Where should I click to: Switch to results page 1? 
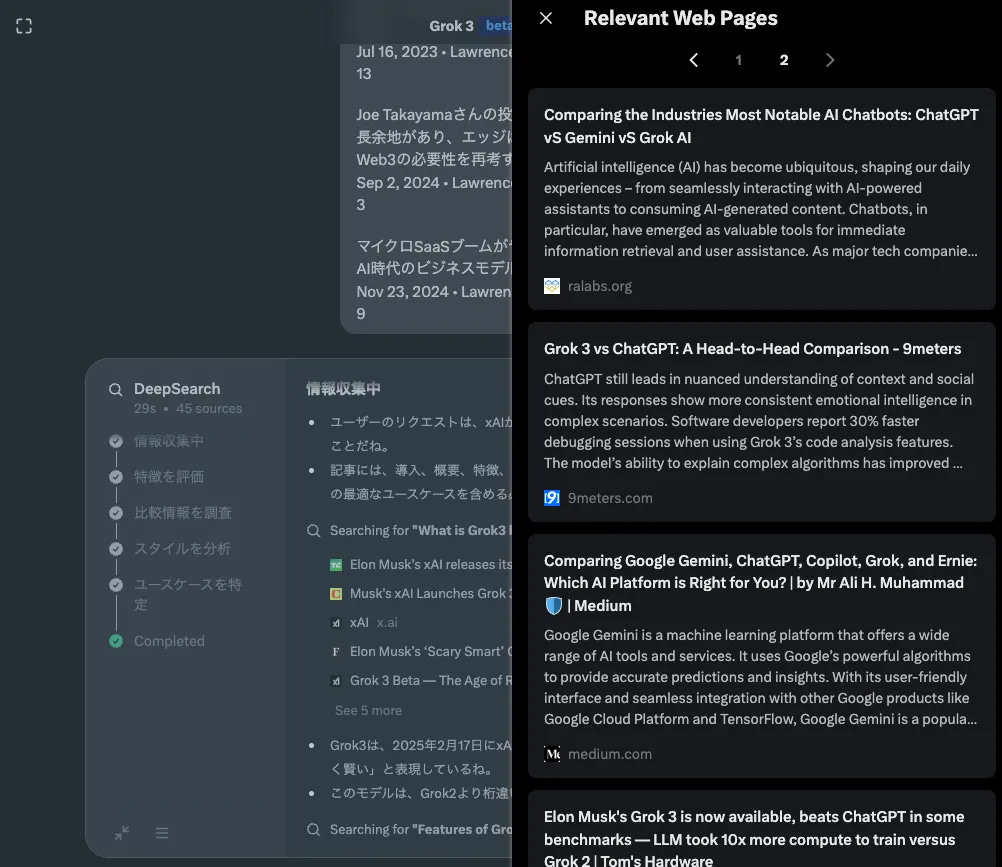pos(739,60)
